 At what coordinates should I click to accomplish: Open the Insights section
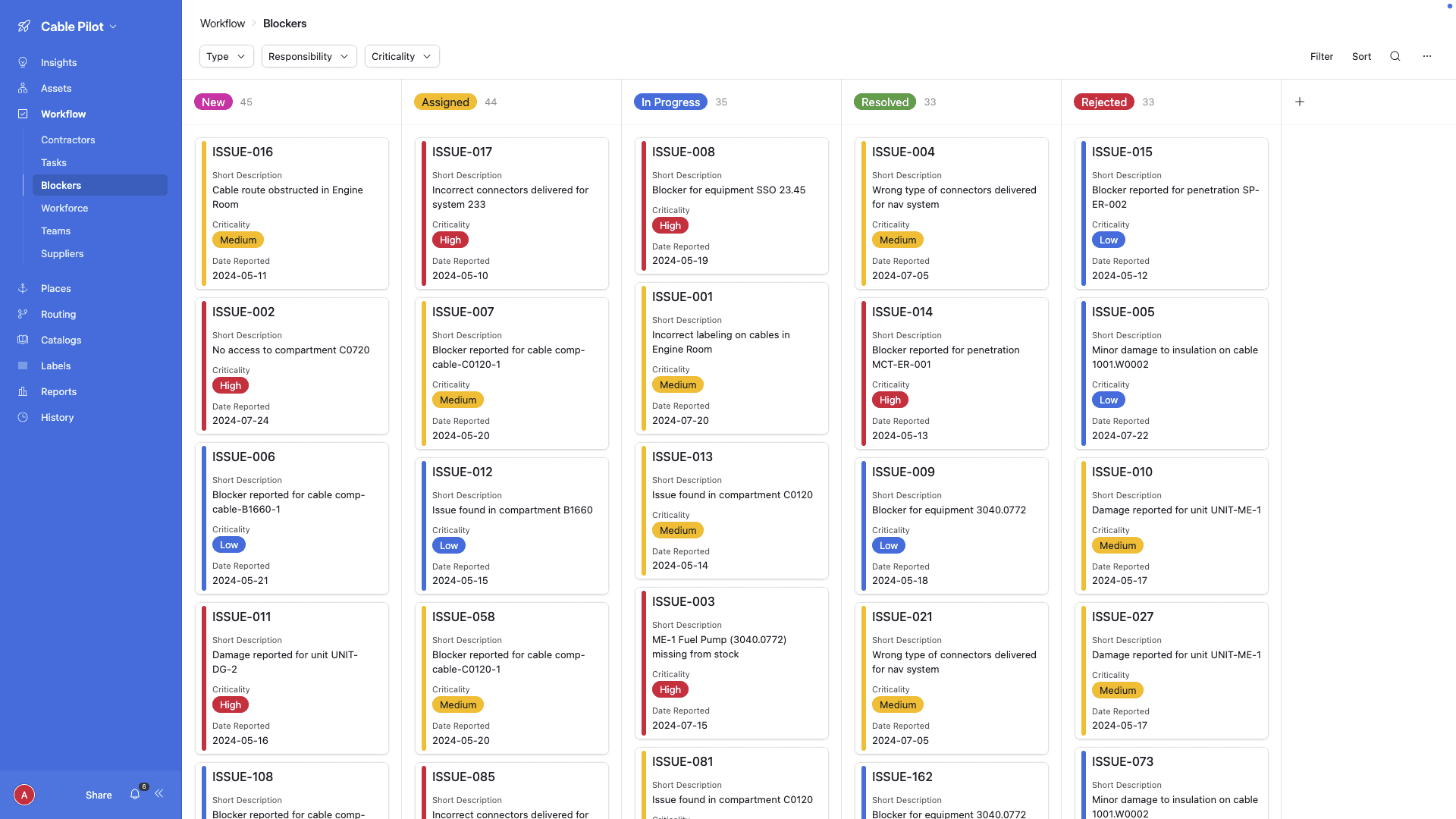[x=58, y=62]
